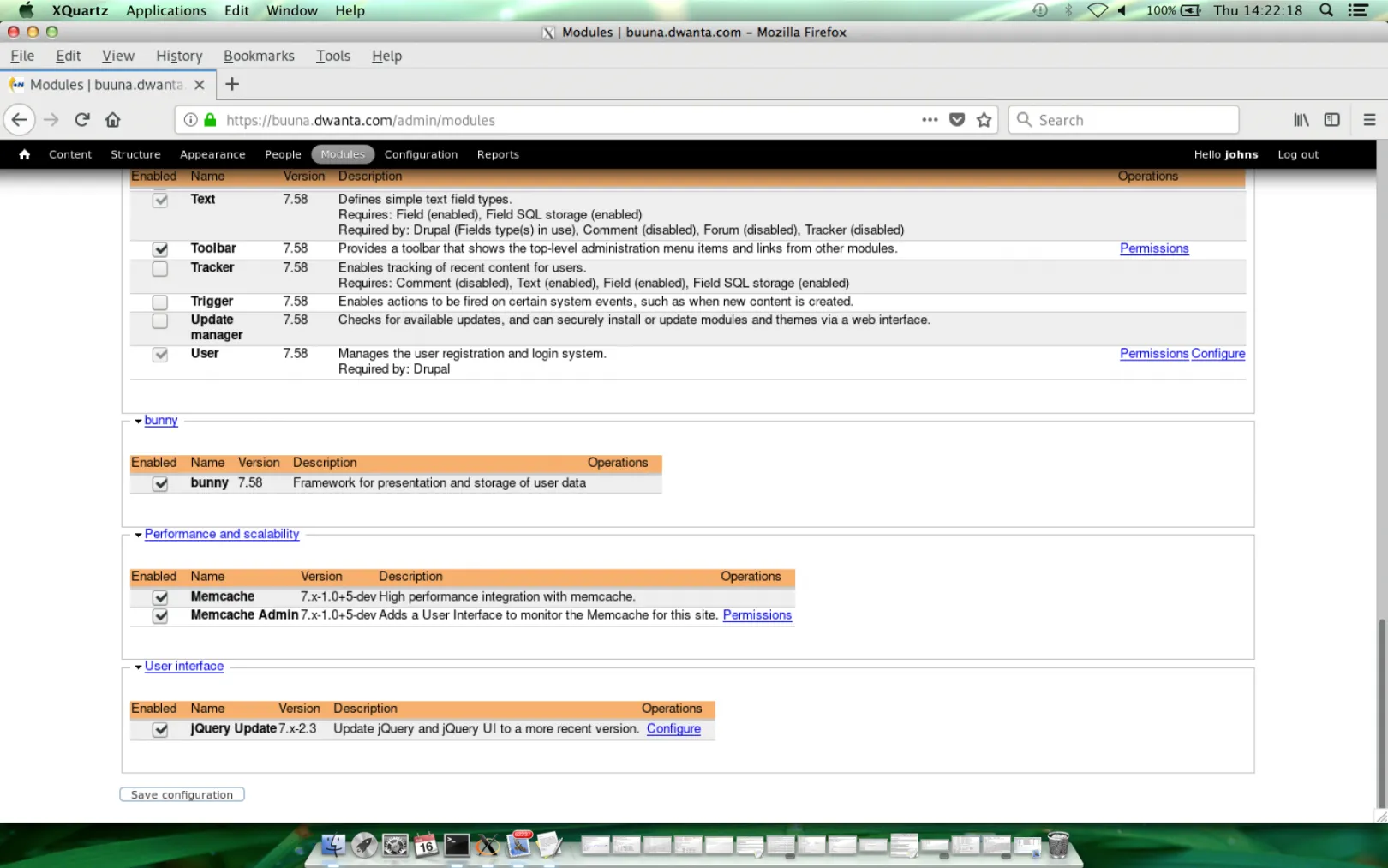Open Configure for the User module
This screenshot has width=1388, height=868.
pos(1218,354)
